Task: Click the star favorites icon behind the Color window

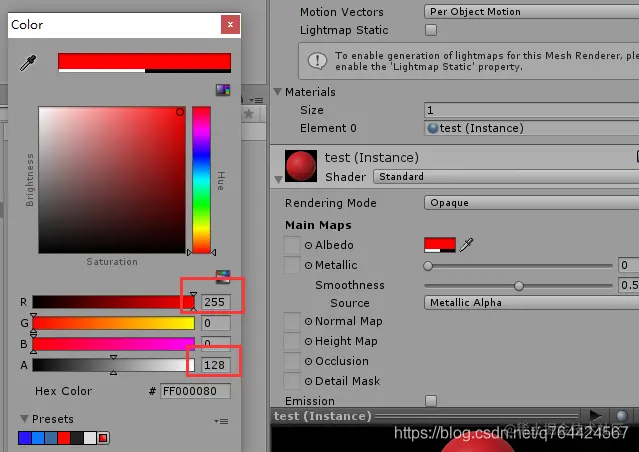Action: (249, 113)
